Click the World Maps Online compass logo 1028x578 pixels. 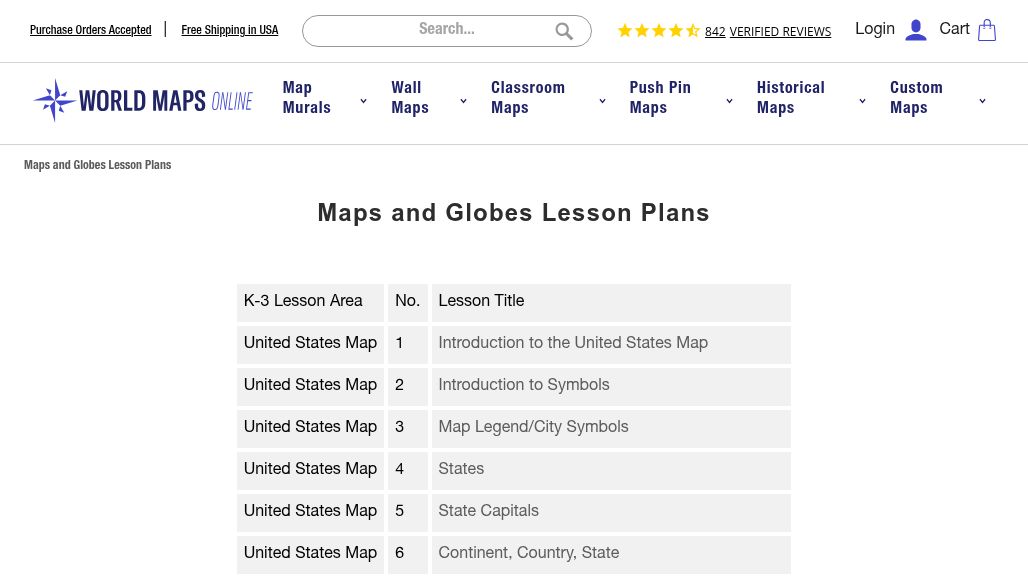55,101
